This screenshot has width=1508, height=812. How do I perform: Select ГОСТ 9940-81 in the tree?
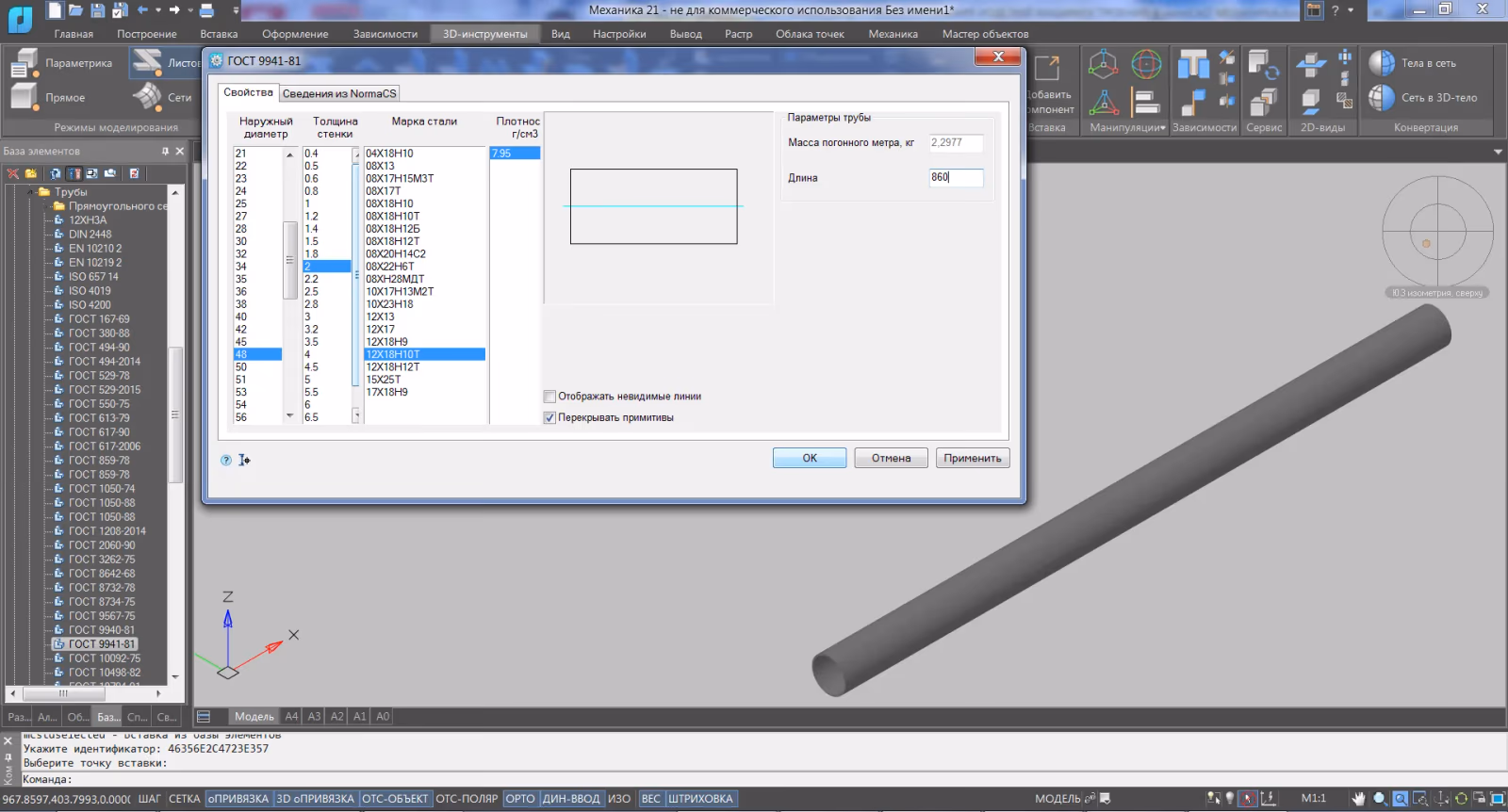pyautogui.click(x=101, y=630)
